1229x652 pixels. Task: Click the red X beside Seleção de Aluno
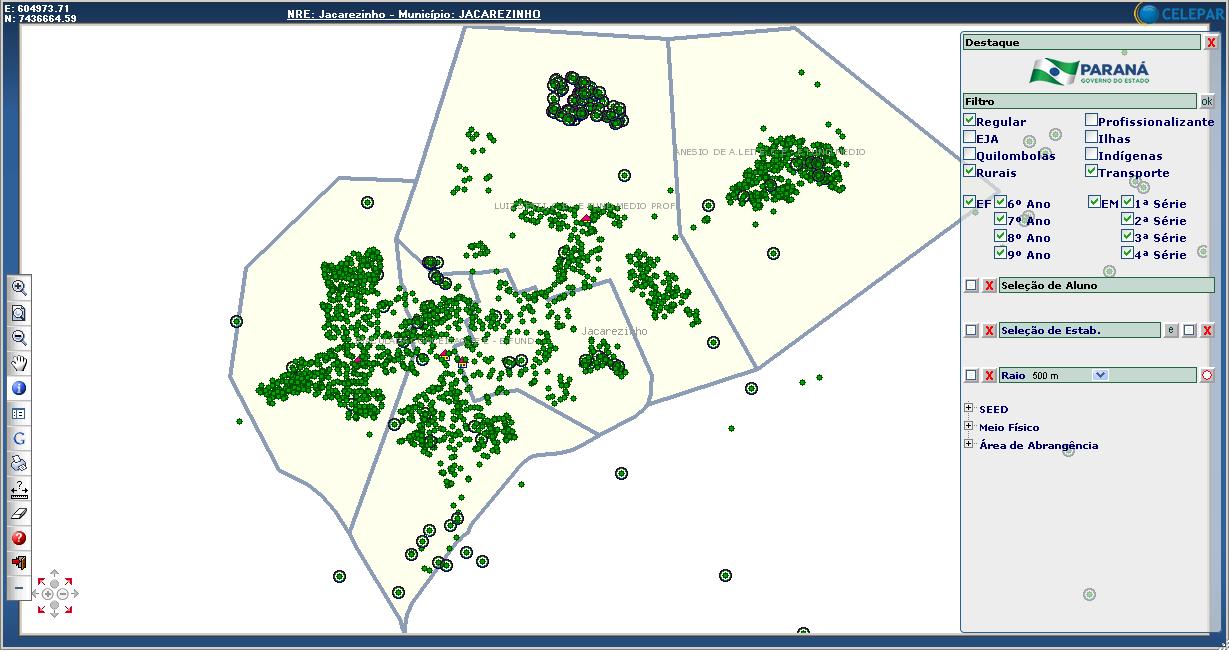pyautogui.click(x=989, y=286)
